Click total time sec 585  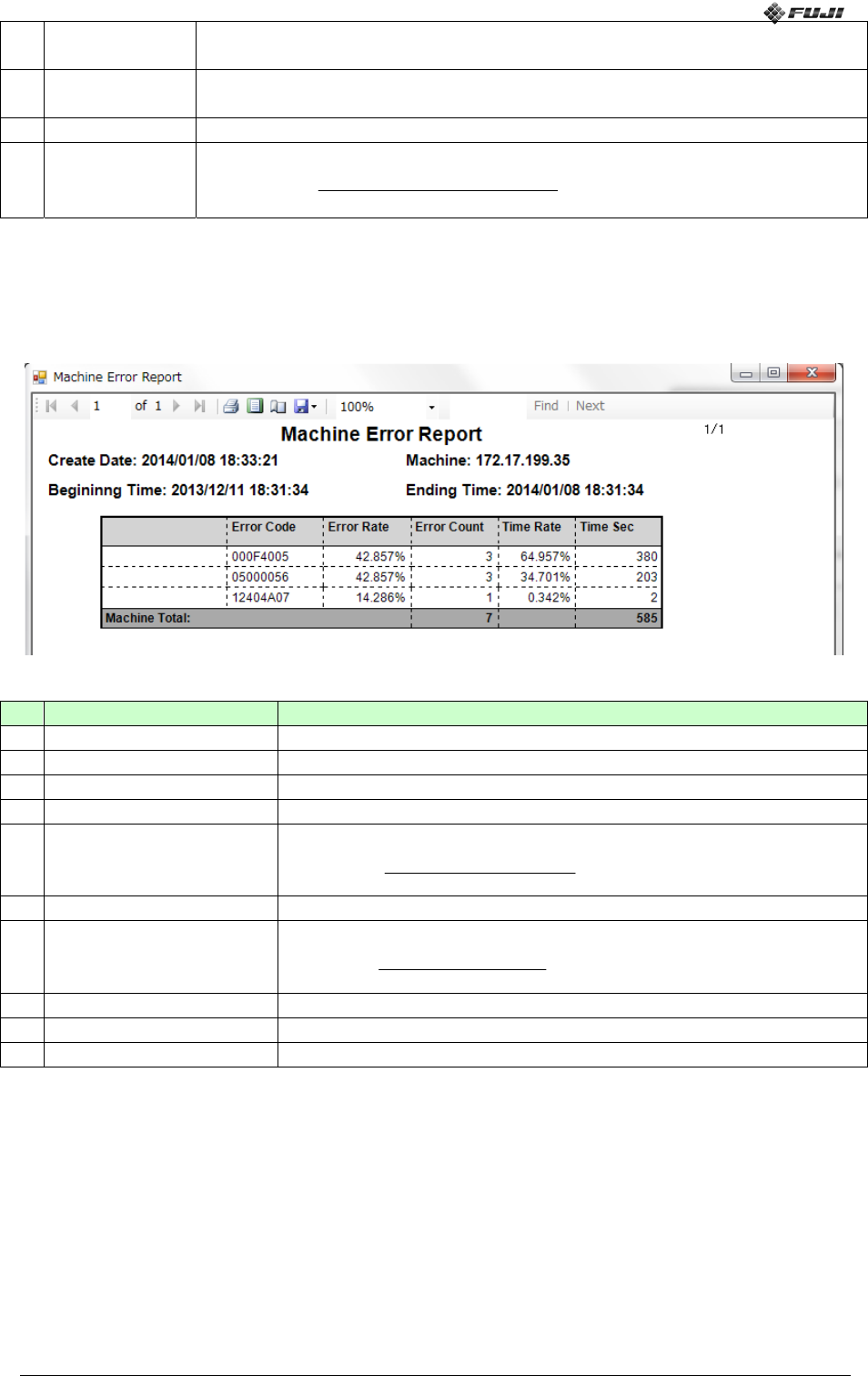pyautogui.click(x=647, y=618)
